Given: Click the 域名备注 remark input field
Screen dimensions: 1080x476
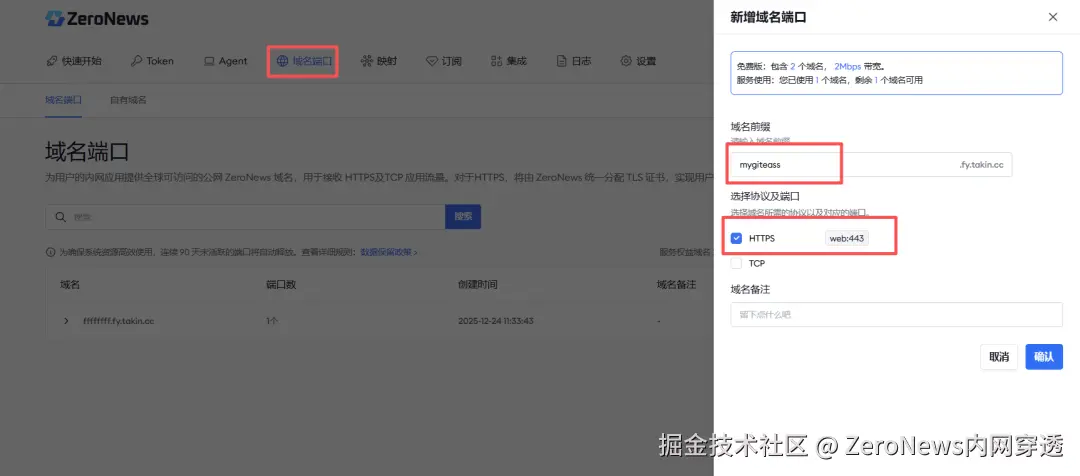Looking at the screenshot, I should click(896, 314).
